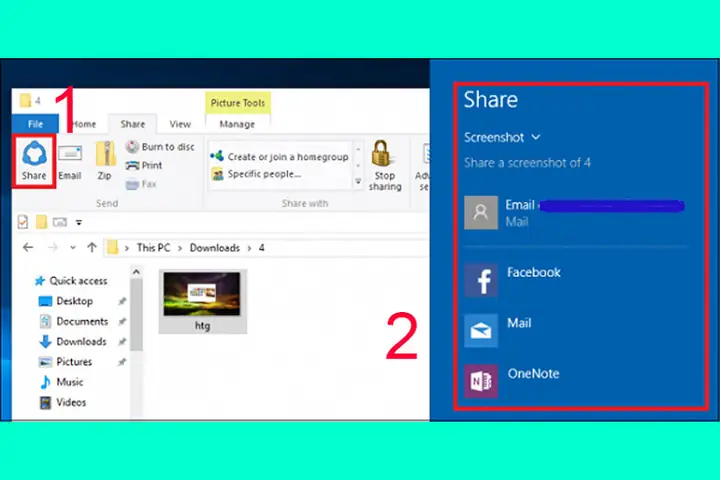Expand the chevron after Downloads in breadcrumb
Image resolution: width=720 pixels, height=480 pixels.
249,248
